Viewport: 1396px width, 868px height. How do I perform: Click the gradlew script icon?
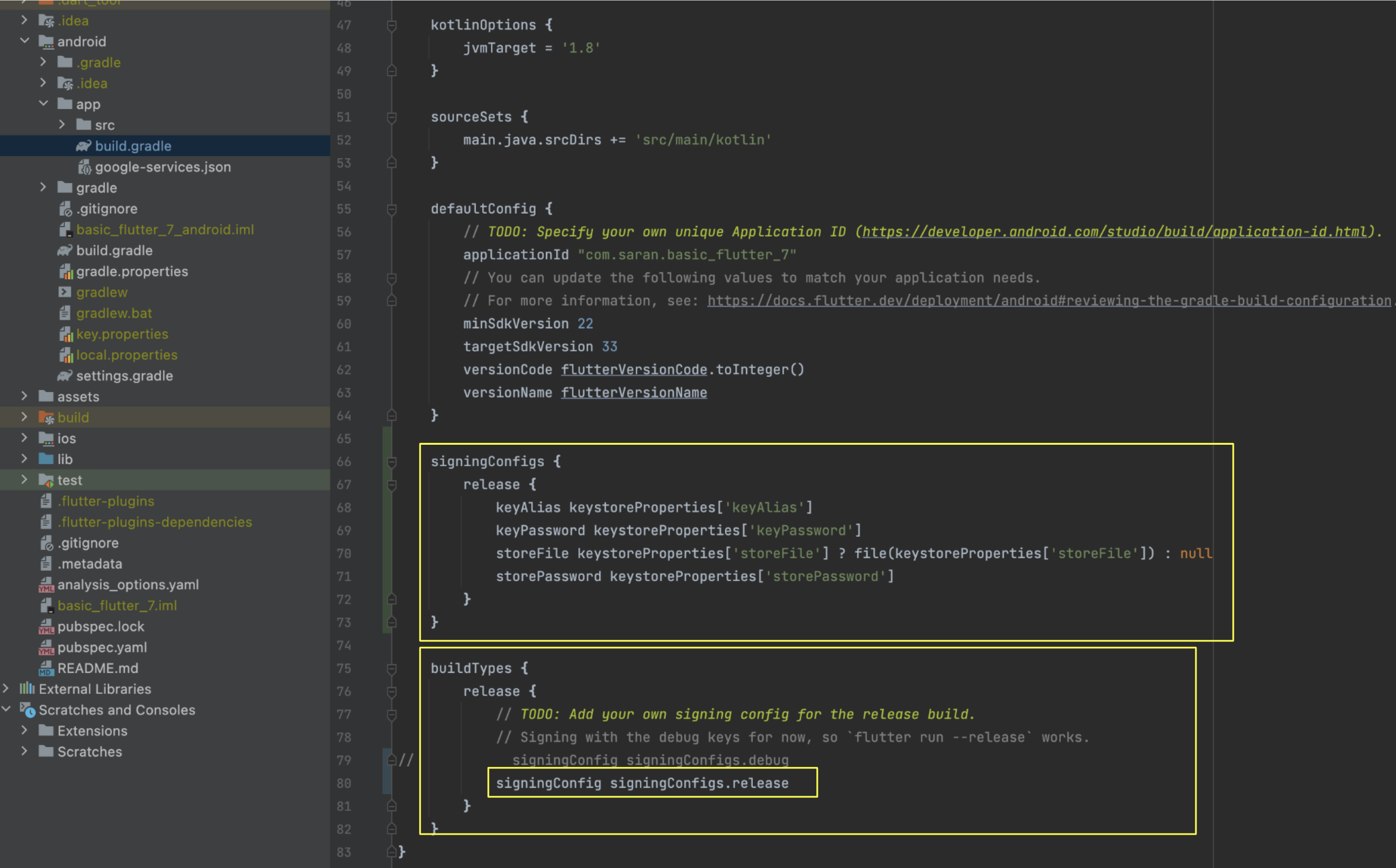coord(65,292)
